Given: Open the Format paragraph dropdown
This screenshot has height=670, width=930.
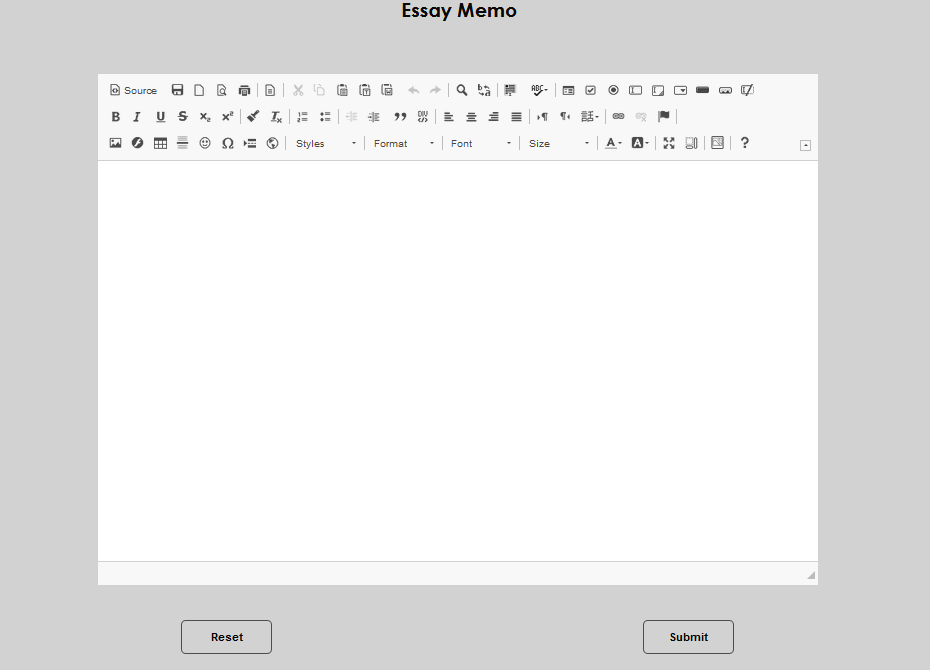Looking at the screenshot, I should pos(400,143).
